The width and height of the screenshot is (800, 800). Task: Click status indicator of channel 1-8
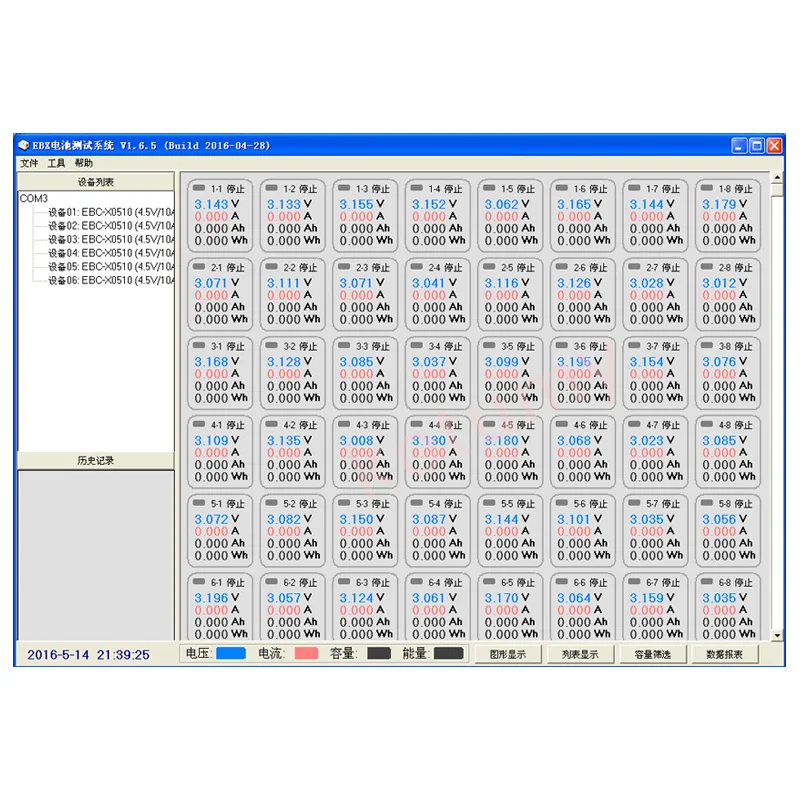[x=707, y=188]
